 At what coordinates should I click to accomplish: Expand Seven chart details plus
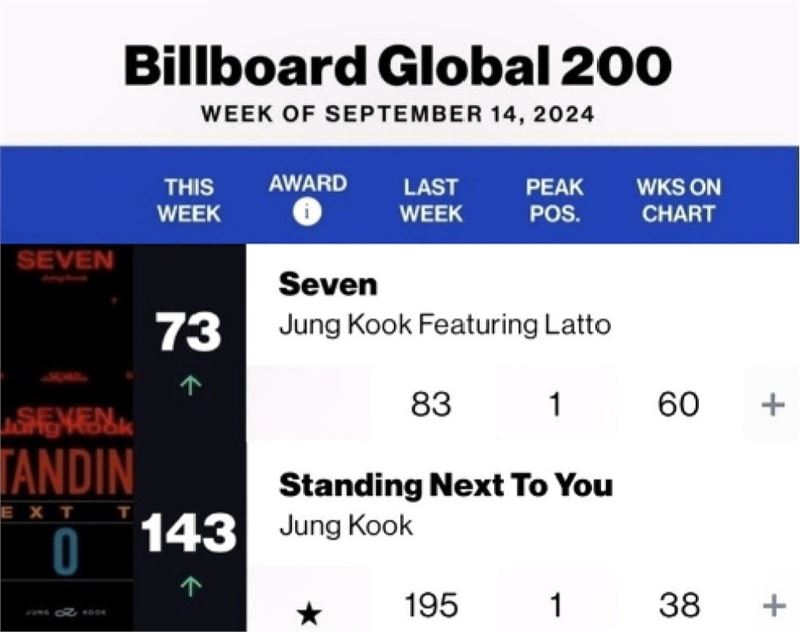773,405
